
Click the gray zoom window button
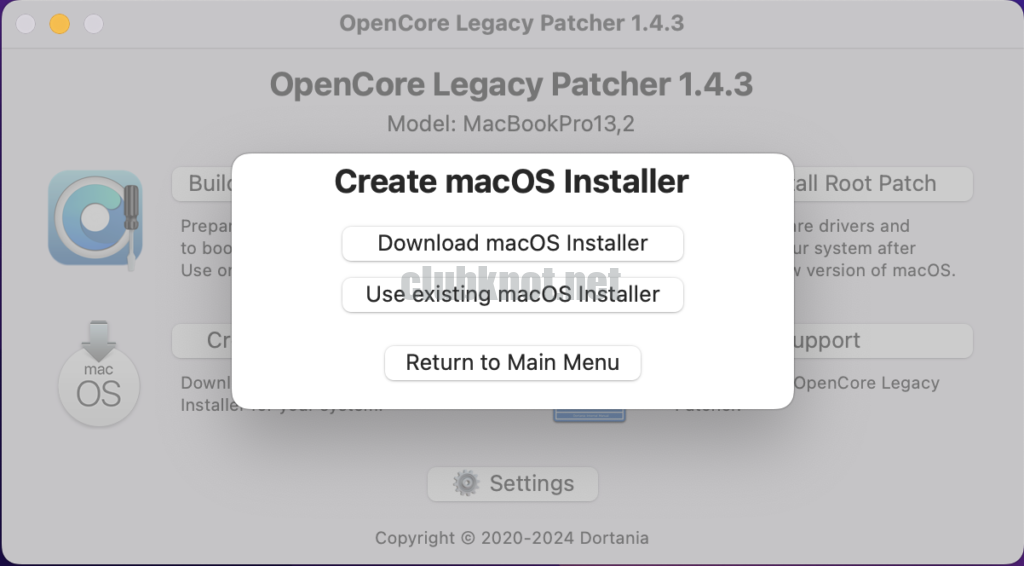93,23
